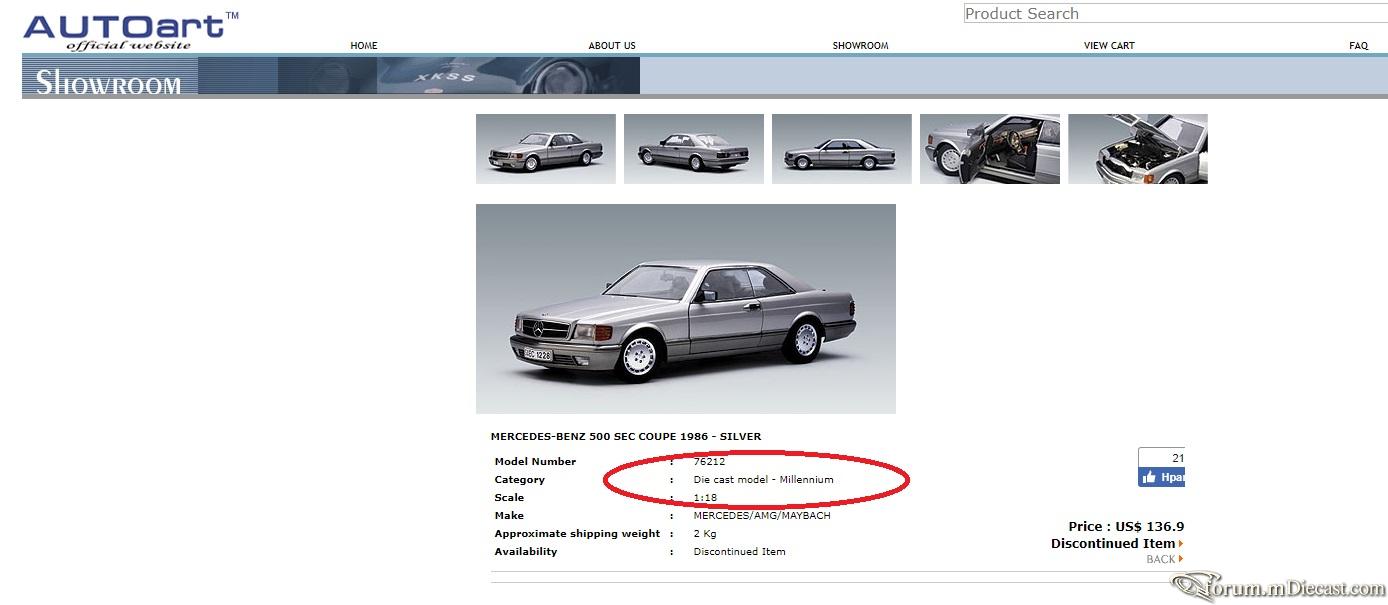The image size is (1388, 605).
Task: Open the HOME menu item
Action: pos(364,46)
